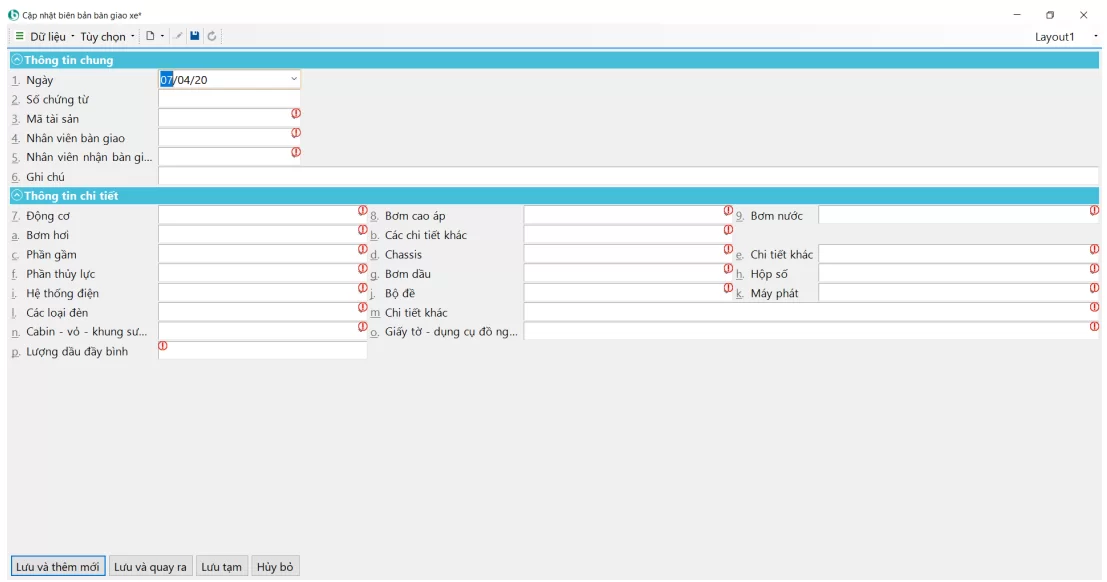Open the Dữ liệu menu
This screenshot has height=582, width=1107.
pyautogui.click(x=48, y=37)
